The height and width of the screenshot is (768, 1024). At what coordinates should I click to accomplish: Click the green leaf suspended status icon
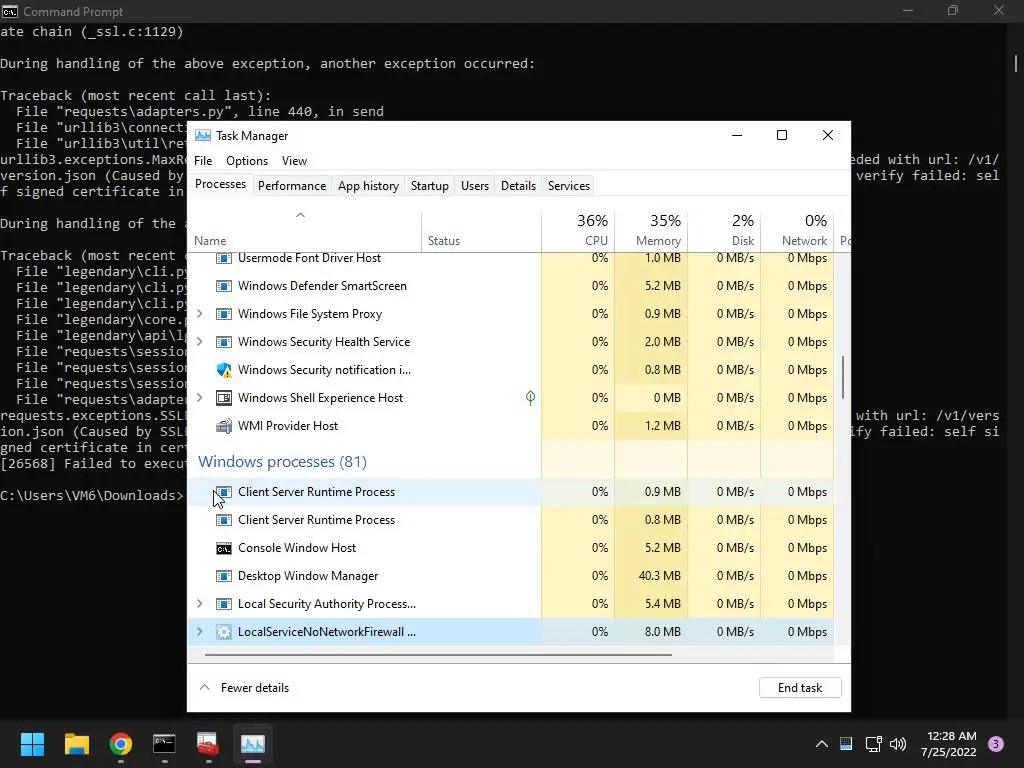pyautogui.click(x=530, y=398)
